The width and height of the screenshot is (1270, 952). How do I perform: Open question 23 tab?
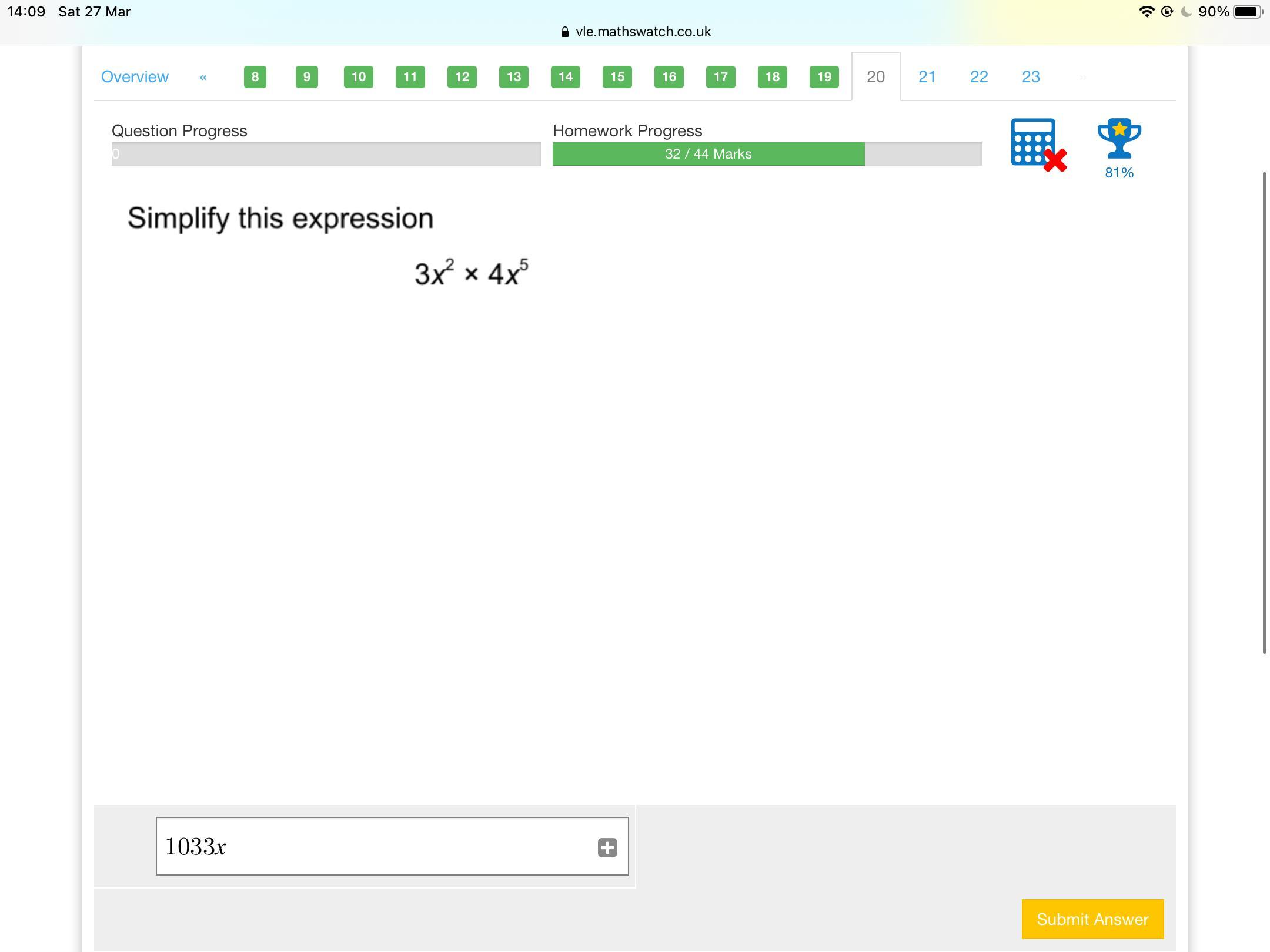tap(1031, 77)
